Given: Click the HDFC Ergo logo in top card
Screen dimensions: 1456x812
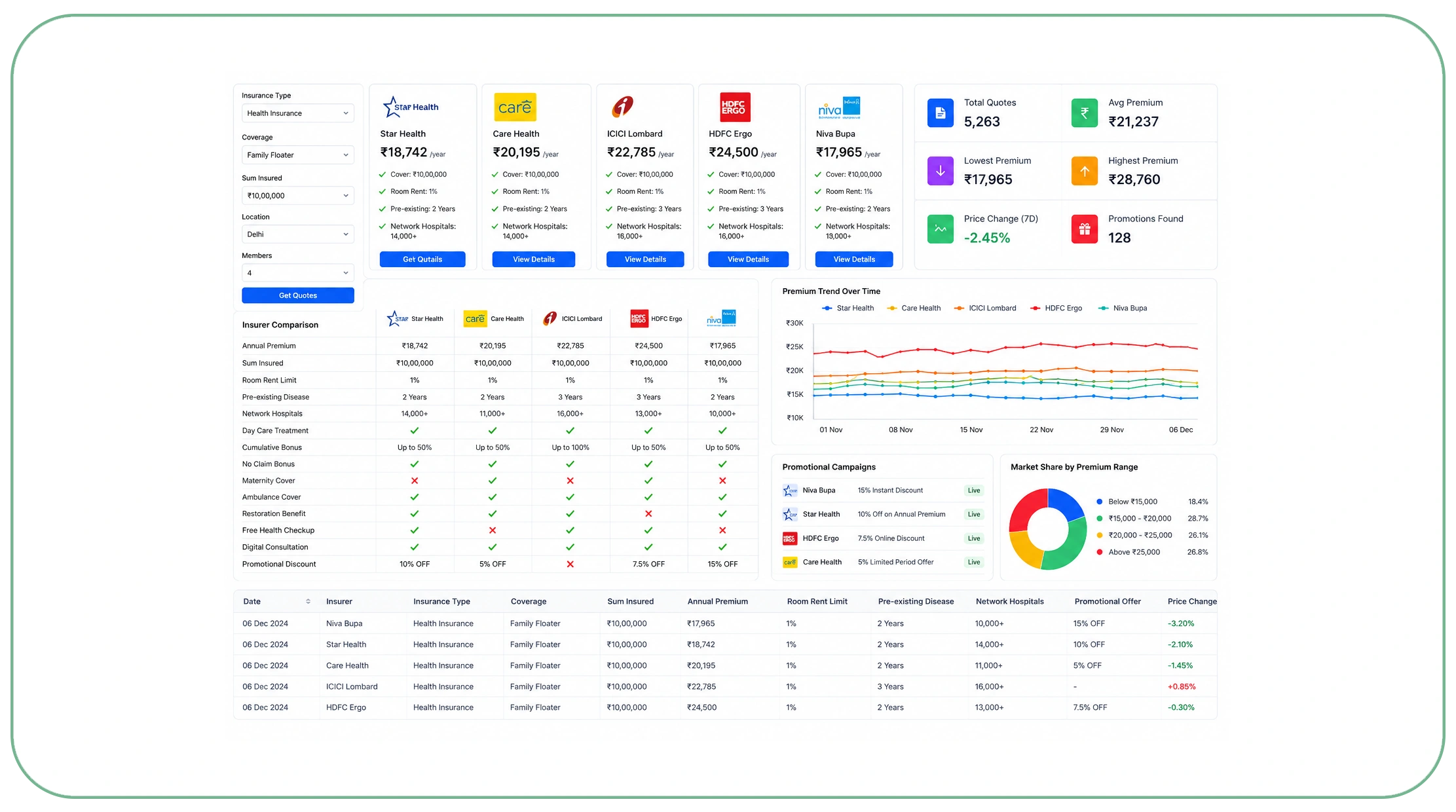Looking at the screenshot, I should [734, 107].
